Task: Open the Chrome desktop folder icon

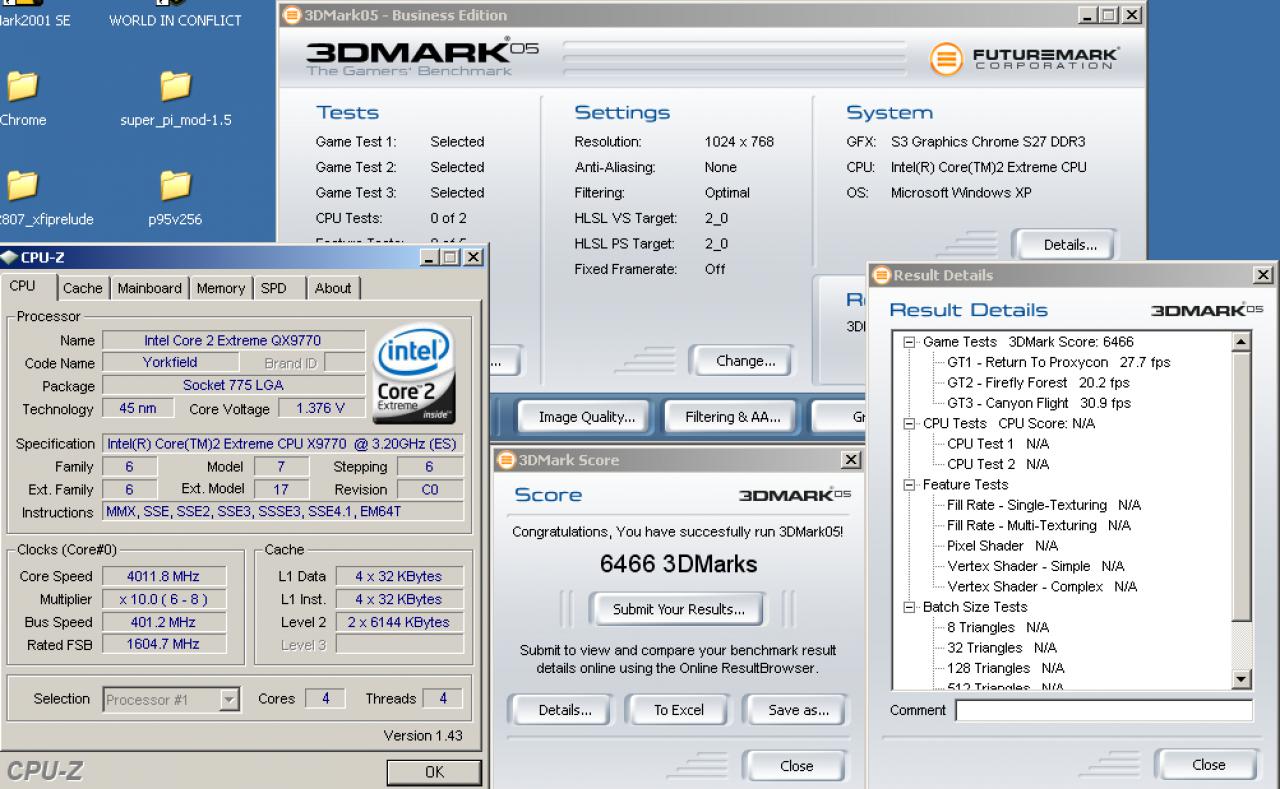Action: 22,87
